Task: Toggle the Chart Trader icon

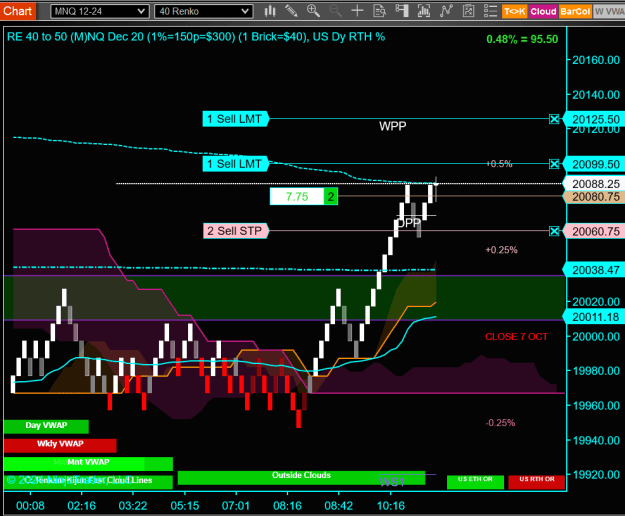Action: coord(402,11)
